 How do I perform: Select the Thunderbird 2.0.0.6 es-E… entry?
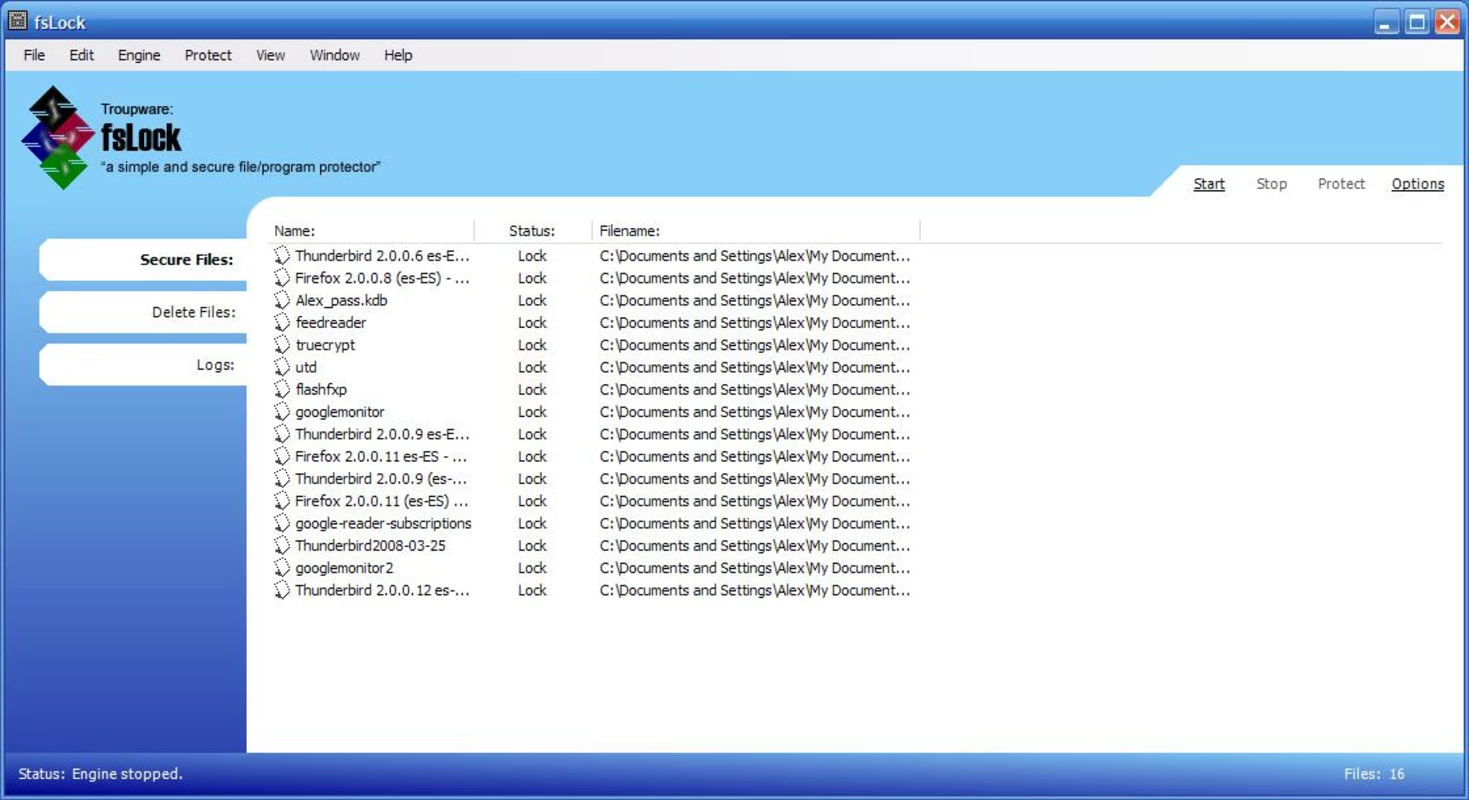382,256
